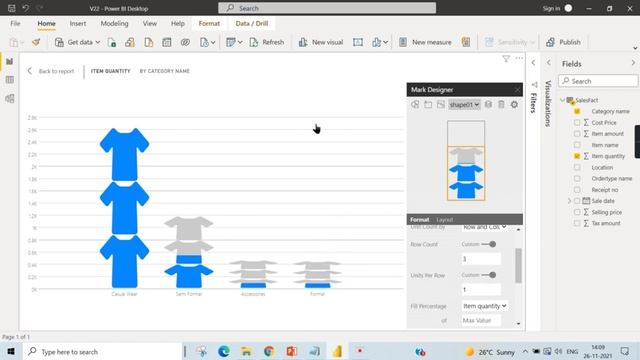Check the Selling price field
640x360 pixels.
tap(577, 212)
